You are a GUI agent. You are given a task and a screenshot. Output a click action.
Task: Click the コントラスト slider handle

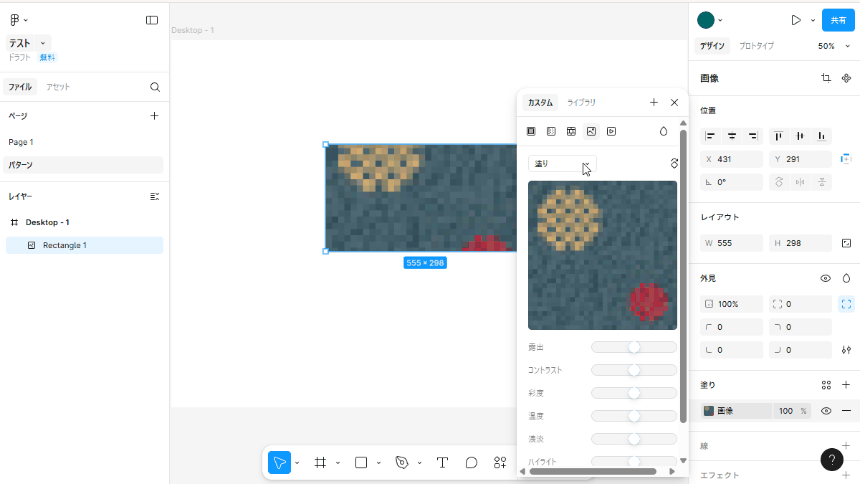634,370
